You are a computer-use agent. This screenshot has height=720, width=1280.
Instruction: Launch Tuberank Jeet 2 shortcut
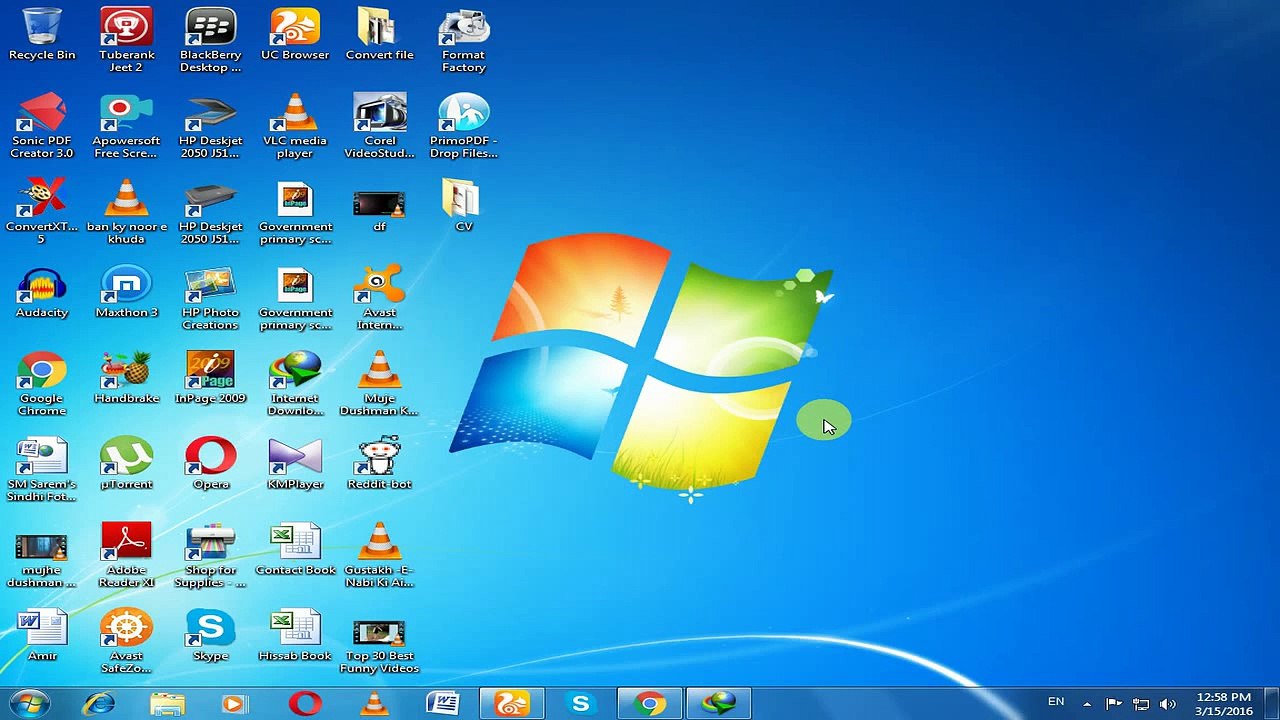tap(126, 40)
